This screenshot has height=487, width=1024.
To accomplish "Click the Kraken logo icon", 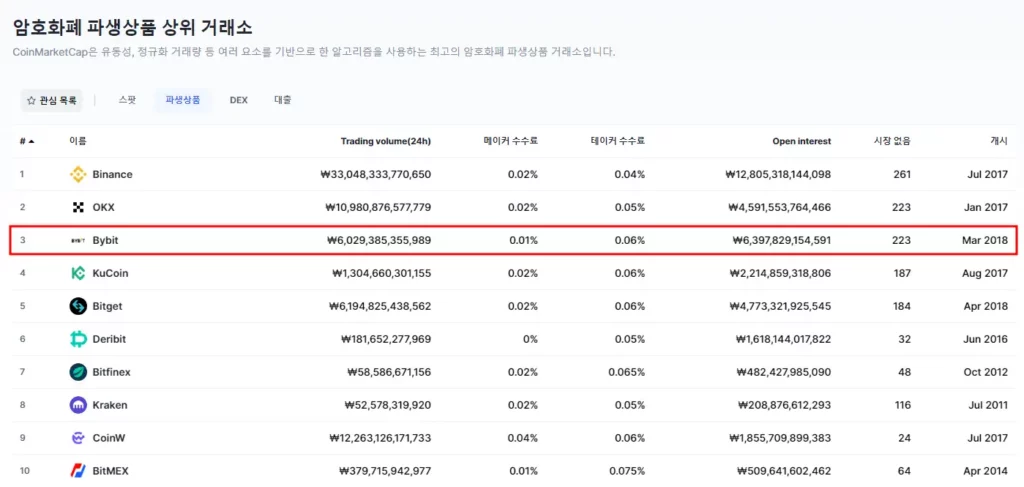I will (78, 405).
